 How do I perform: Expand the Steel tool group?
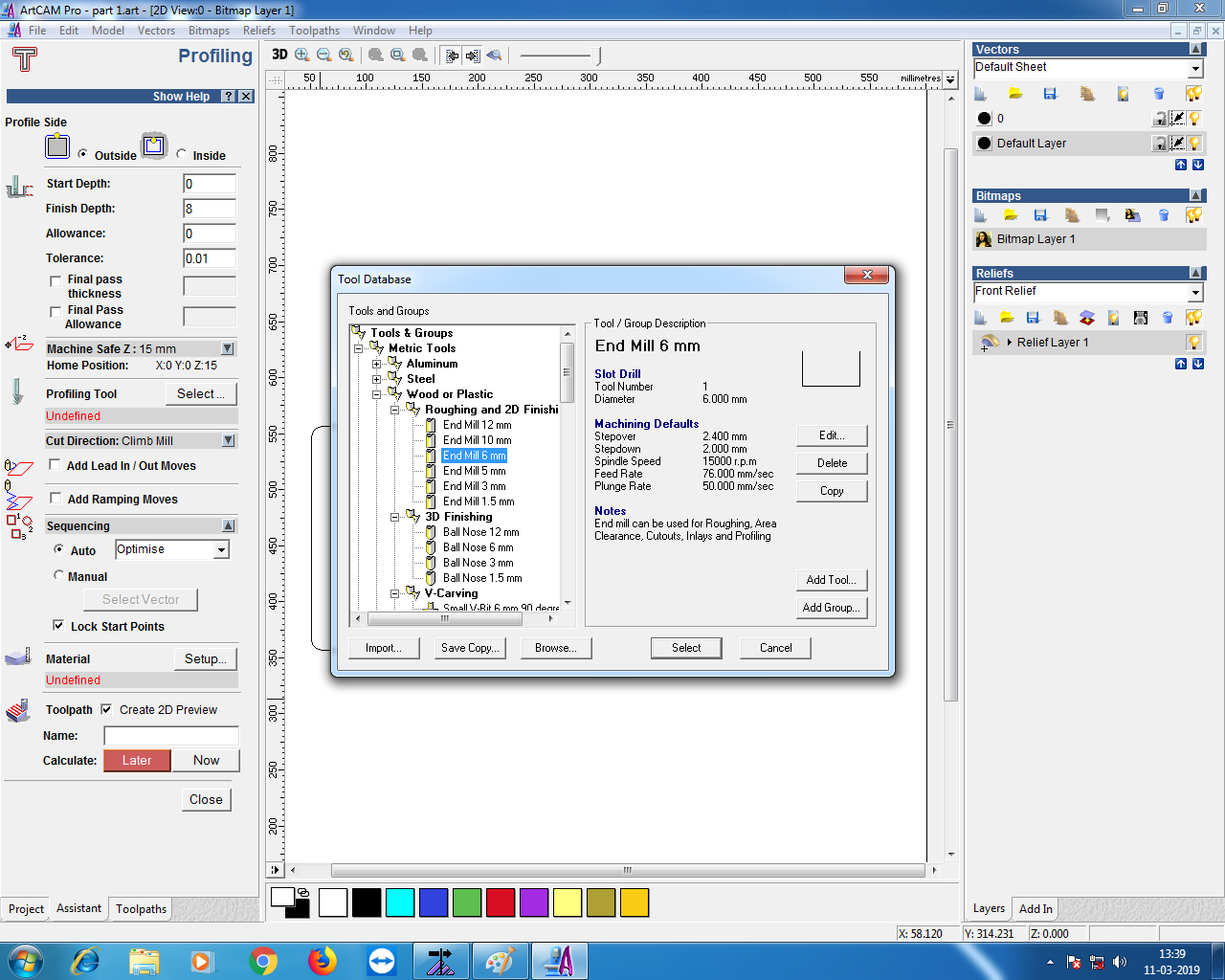pos(376,379)
